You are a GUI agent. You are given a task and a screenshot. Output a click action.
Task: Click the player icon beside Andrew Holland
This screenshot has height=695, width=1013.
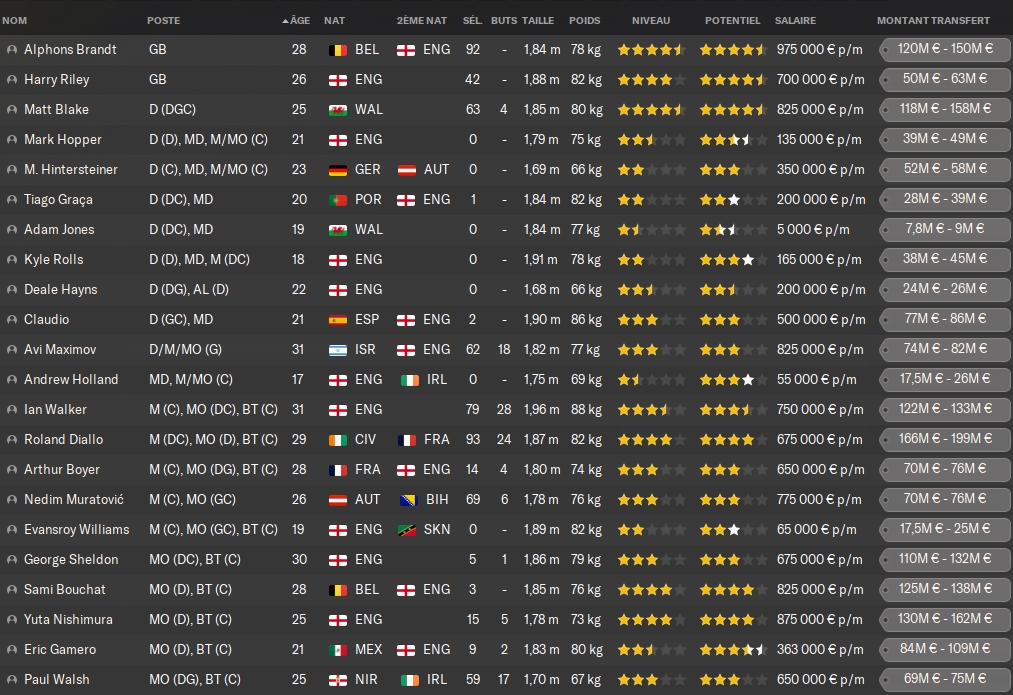[x=12, y=380]
